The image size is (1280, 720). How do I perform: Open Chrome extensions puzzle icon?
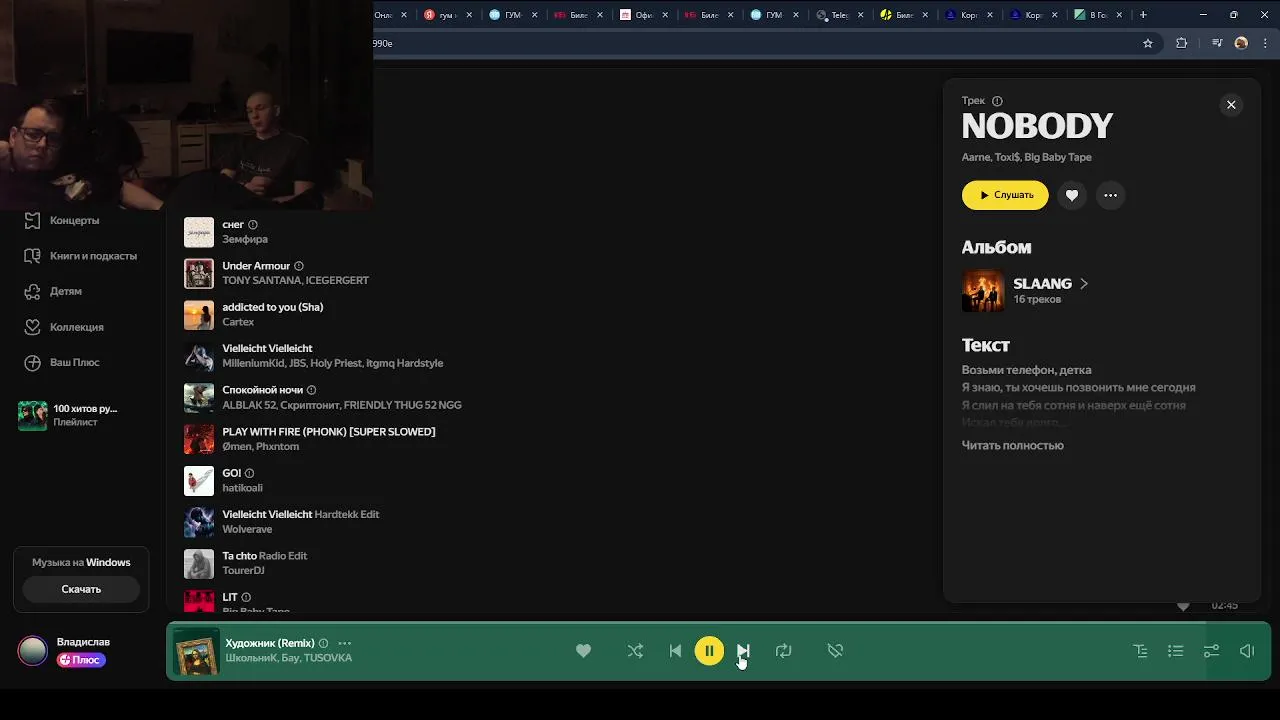click(1182, 43)
